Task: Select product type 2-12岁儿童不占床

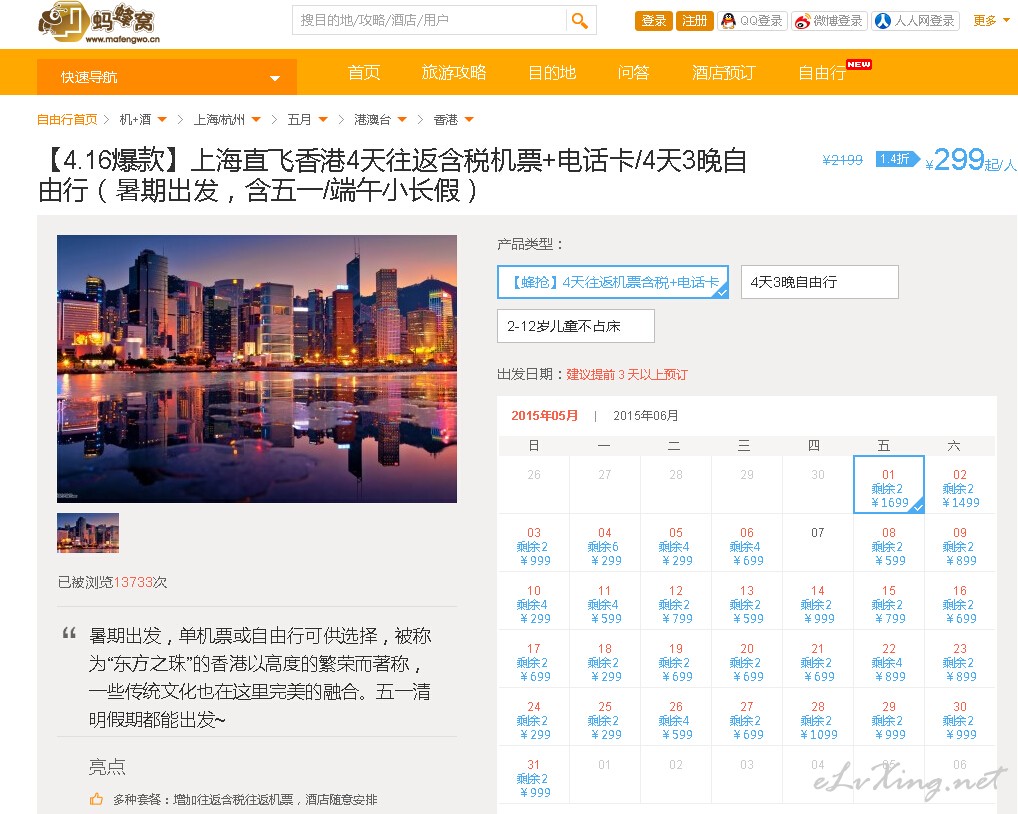Action: [x=576, y=326]
